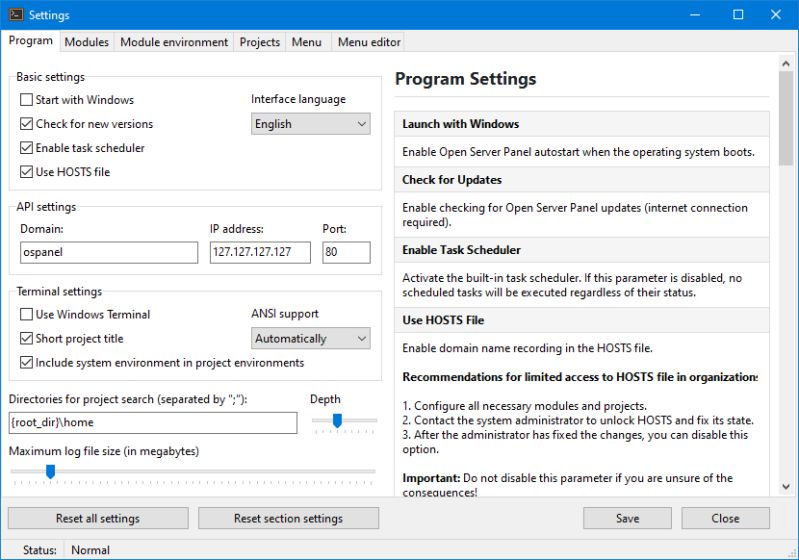Click the Program Settings title
799x560 pixels.
(465, 79)
